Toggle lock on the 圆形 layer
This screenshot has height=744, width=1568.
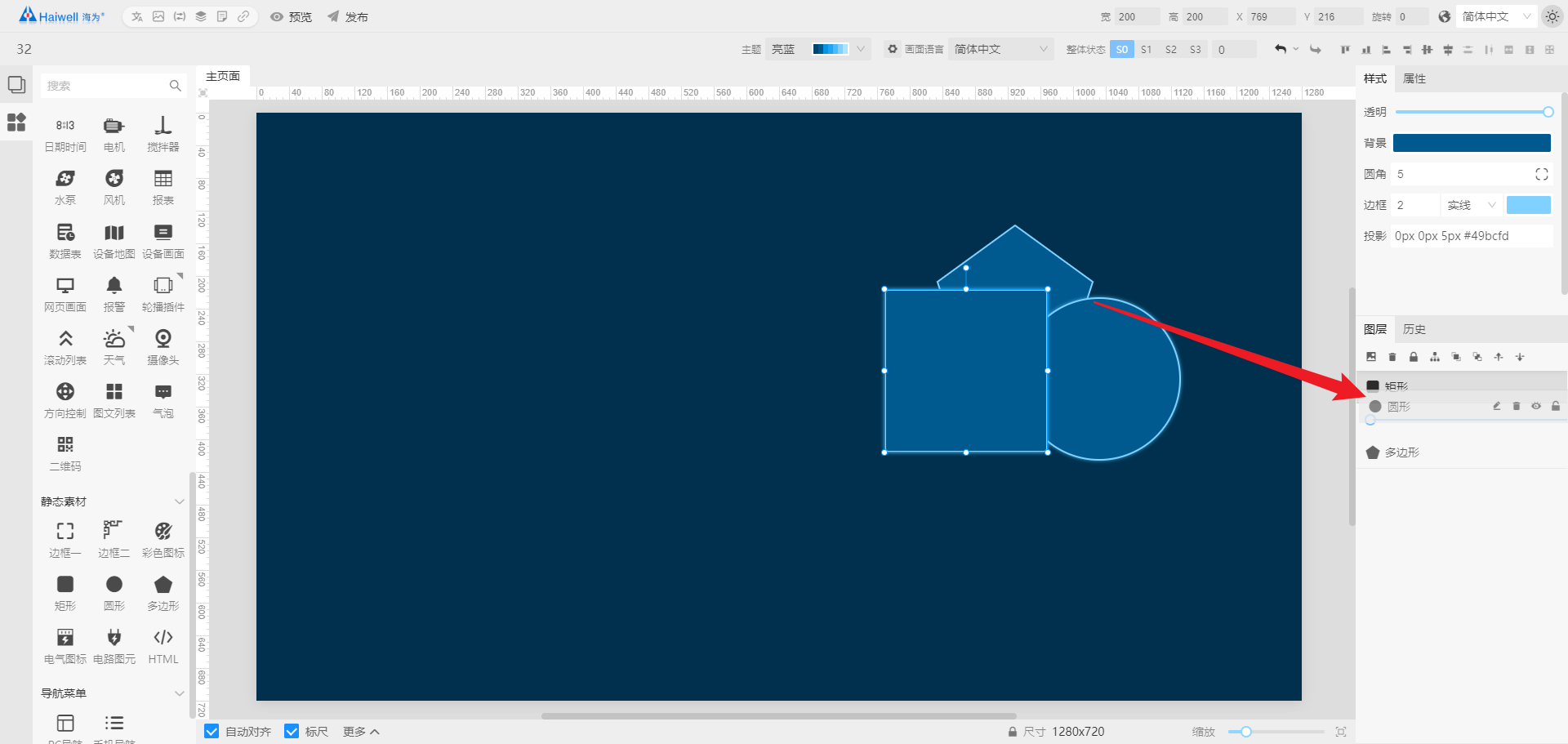tap(1556, 406)
